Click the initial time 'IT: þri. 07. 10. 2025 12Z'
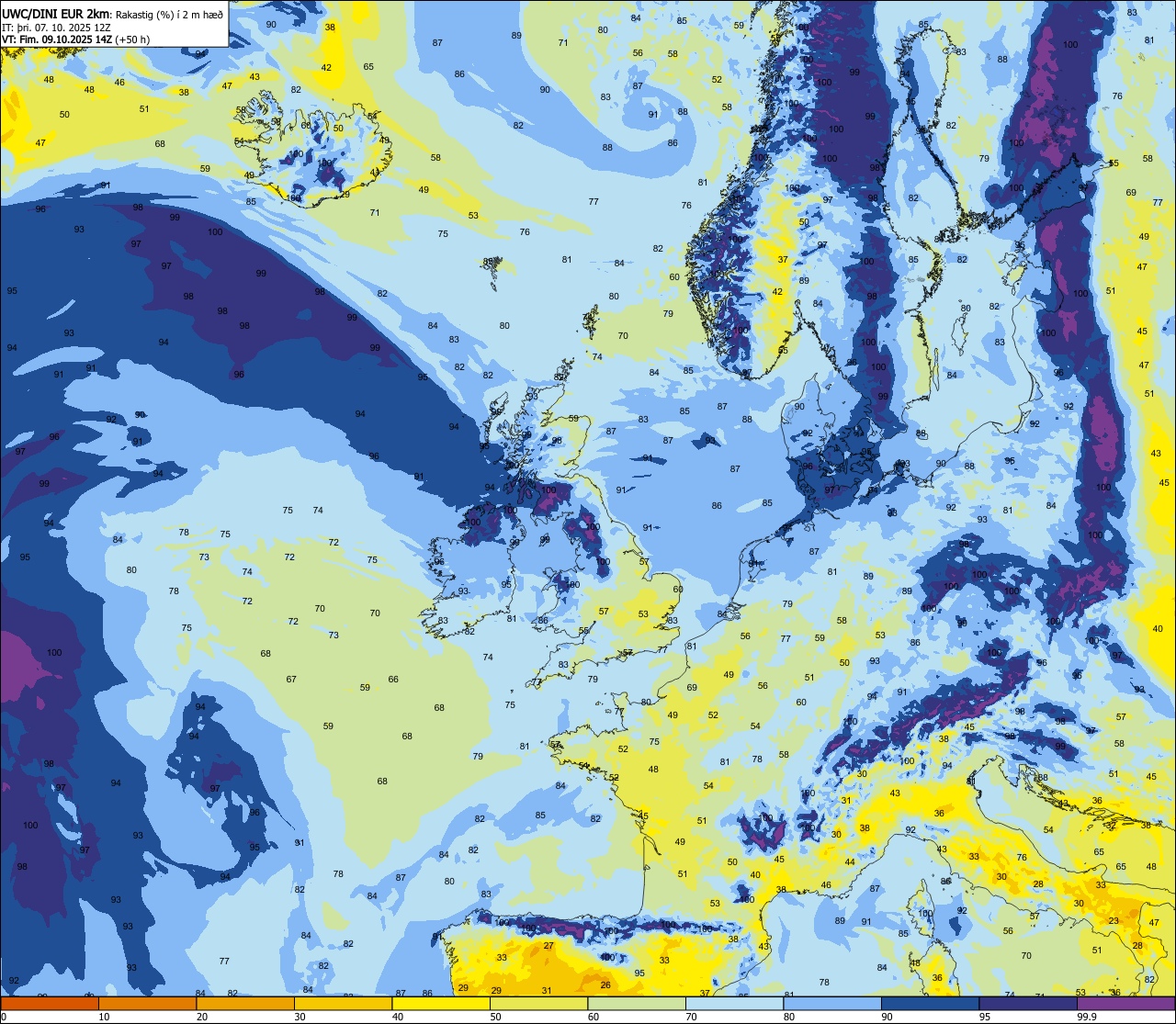1176x1024 pixels. pyautogui.click(x=54, y=28)
